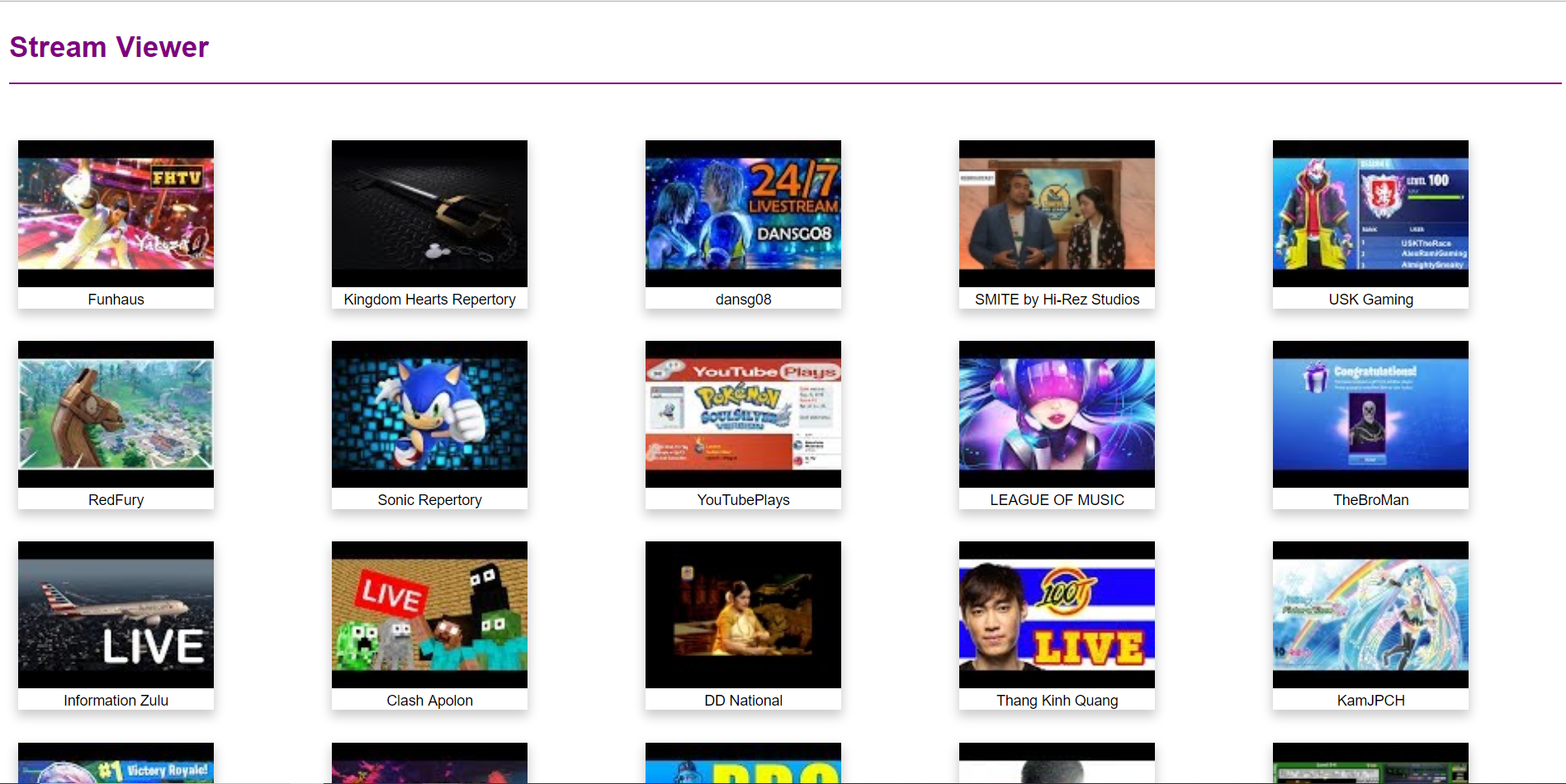1566x784 pixels.
Task: Select the KamJPCH channel link
Action: [1370, 700]
